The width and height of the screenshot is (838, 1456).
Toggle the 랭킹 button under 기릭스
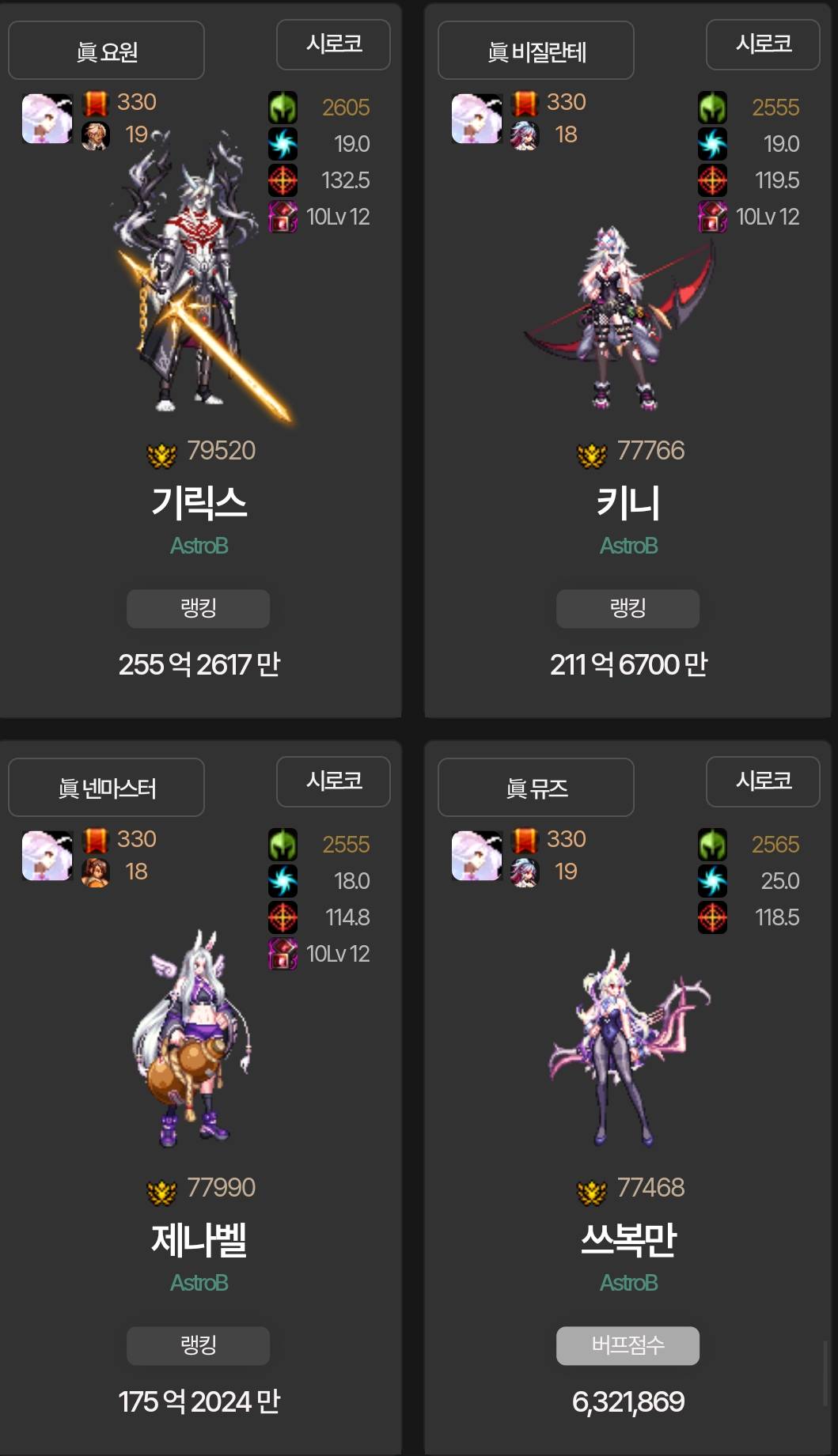click(198, 608)
